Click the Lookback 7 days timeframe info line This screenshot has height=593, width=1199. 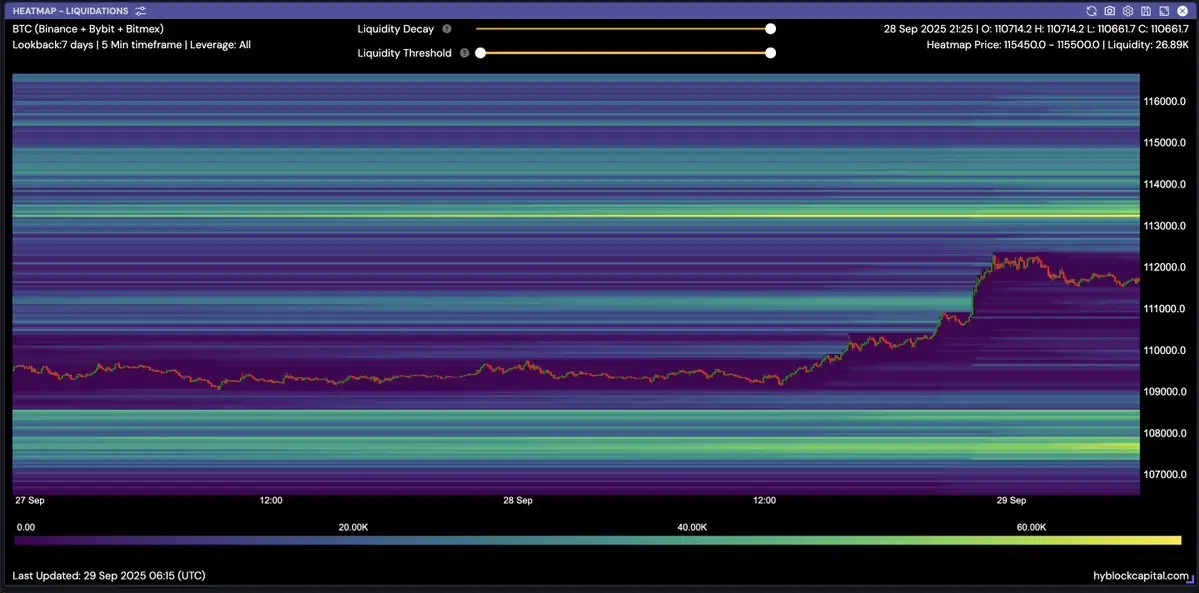(x=132, y=45)
